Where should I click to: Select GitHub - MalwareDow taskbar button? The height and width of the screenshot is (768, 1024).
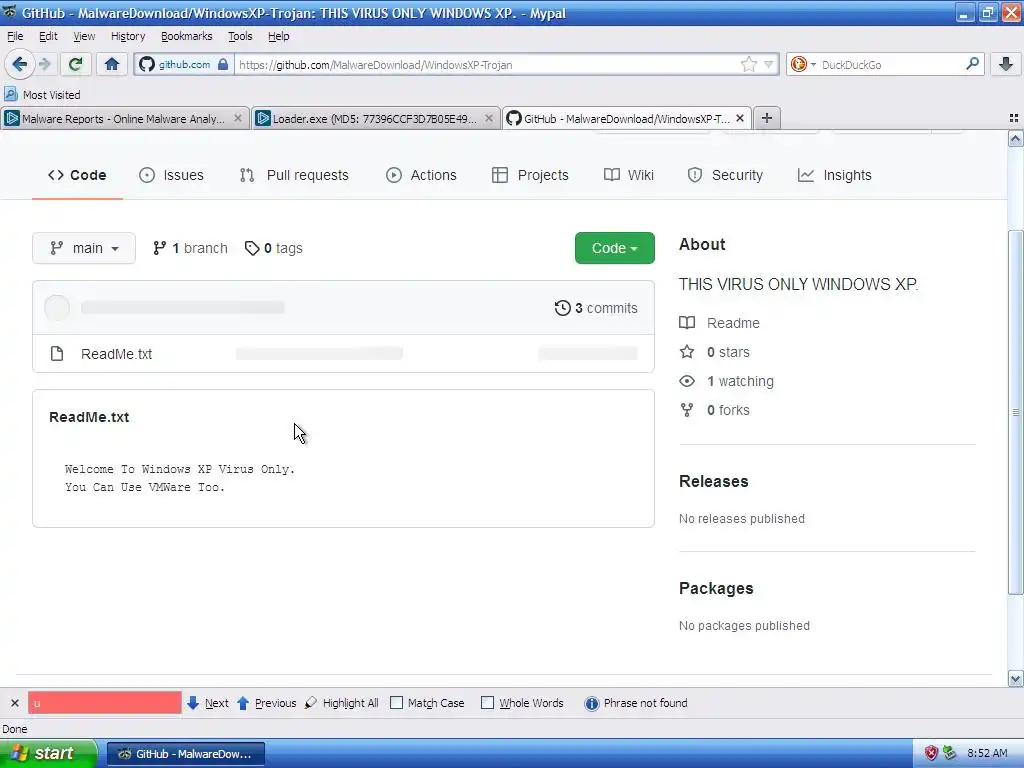pos(185,754)
